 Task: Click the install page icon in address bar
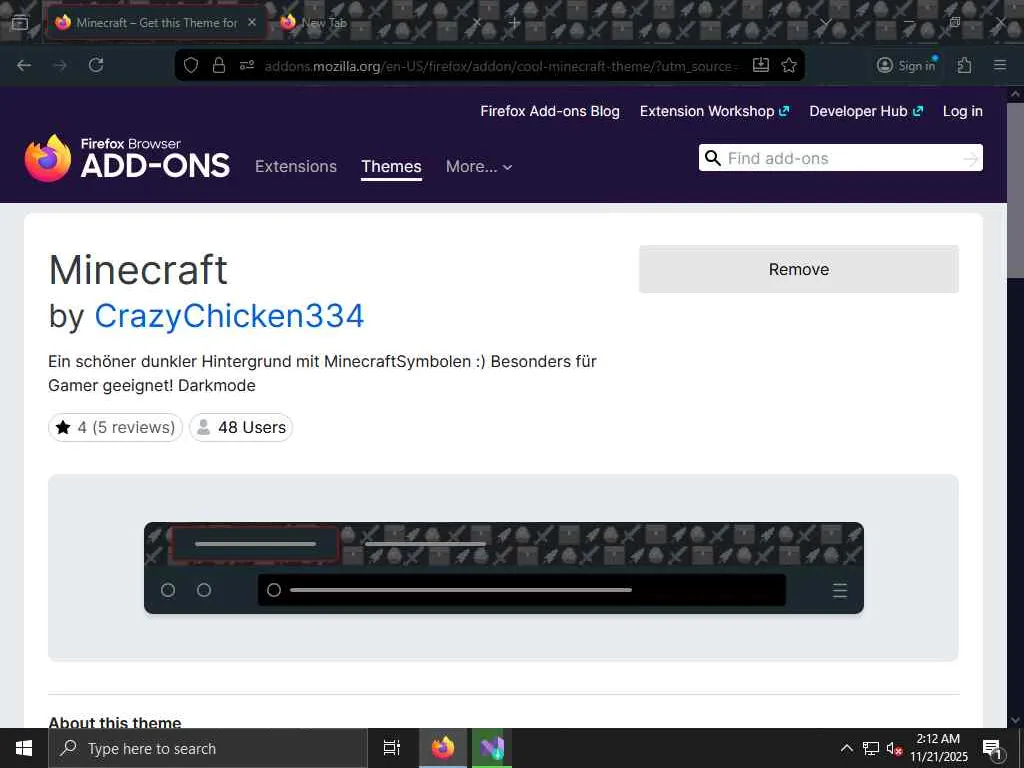[x=761, y=65]
